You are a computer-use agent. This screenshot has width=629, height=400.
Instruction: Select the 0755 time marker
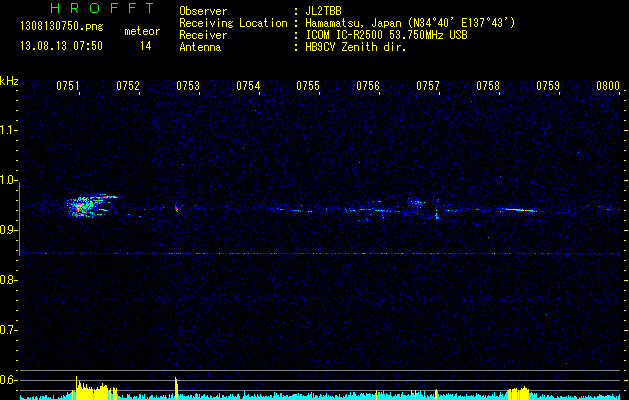(308, 87)
